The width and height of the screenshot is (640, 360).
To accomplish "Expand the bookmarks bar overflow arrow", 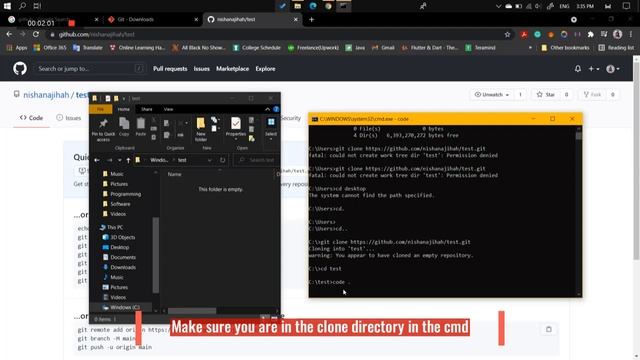I will pyautogui.click(x=530, y=48).
